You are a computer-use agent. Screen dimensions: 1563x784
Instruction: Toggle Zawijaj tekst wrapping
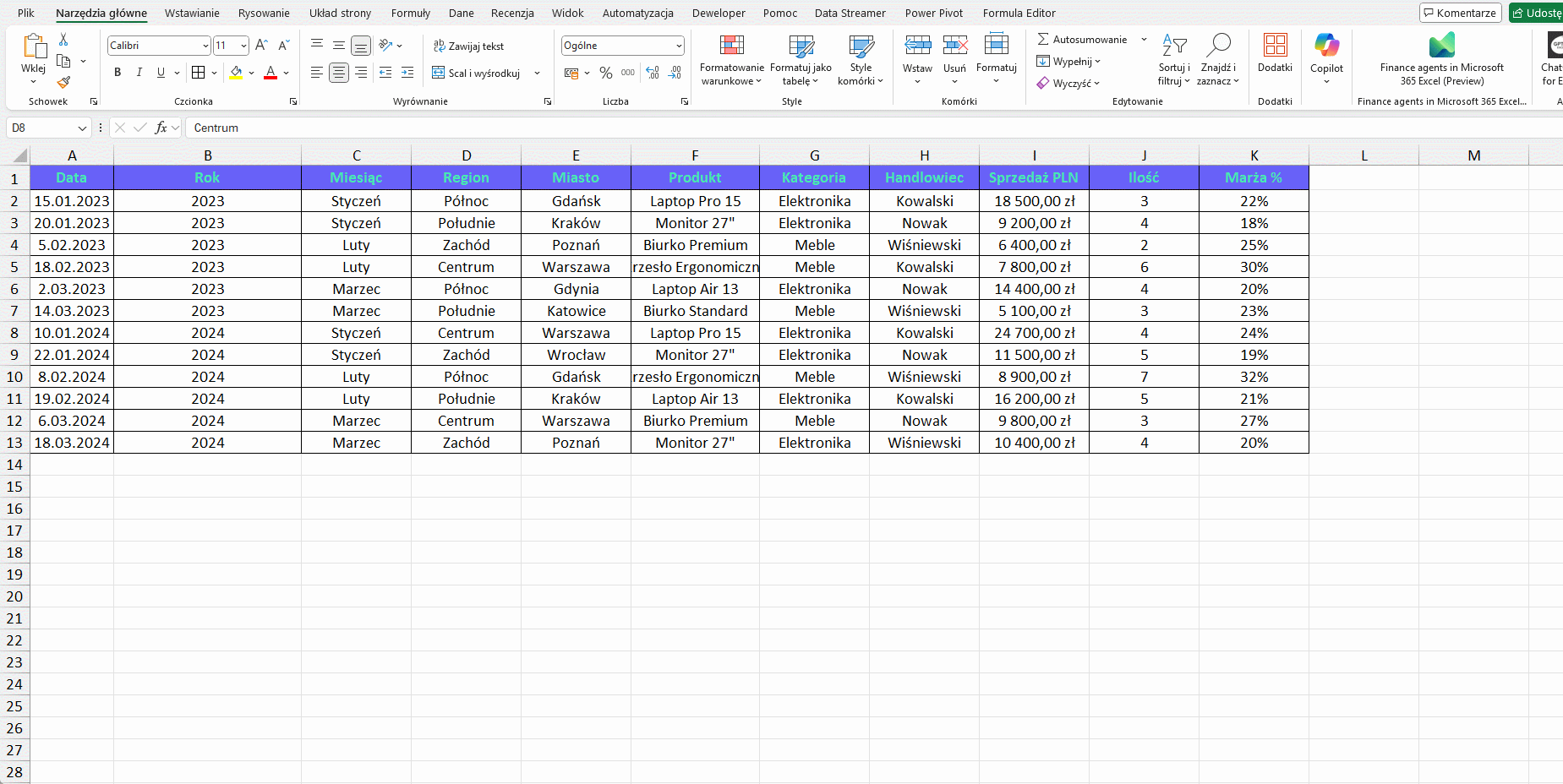pos(468,46)
